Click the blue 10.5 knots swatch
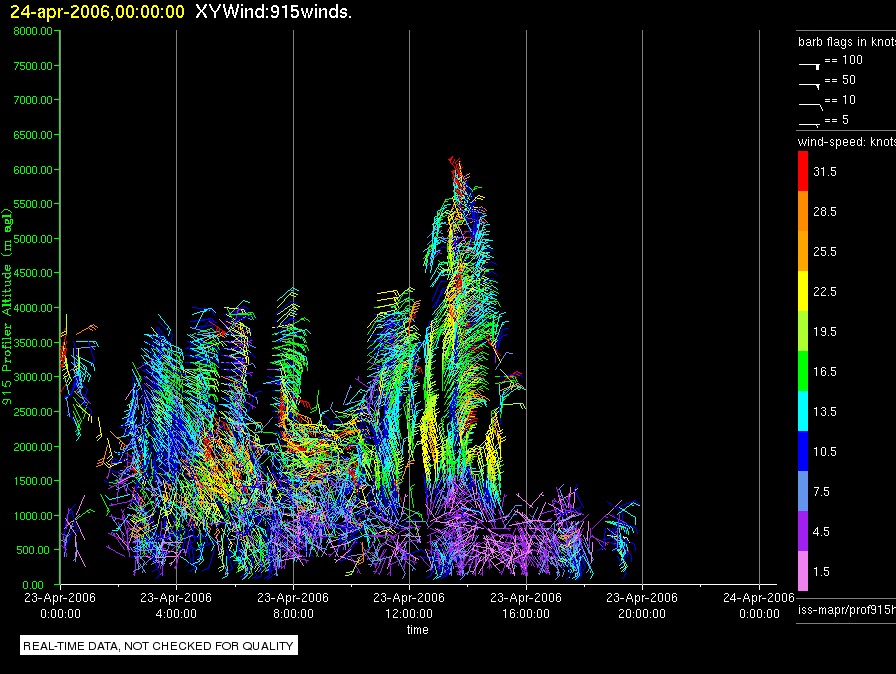Viewport: 896px width, 674px height. [x=803, y=451]
